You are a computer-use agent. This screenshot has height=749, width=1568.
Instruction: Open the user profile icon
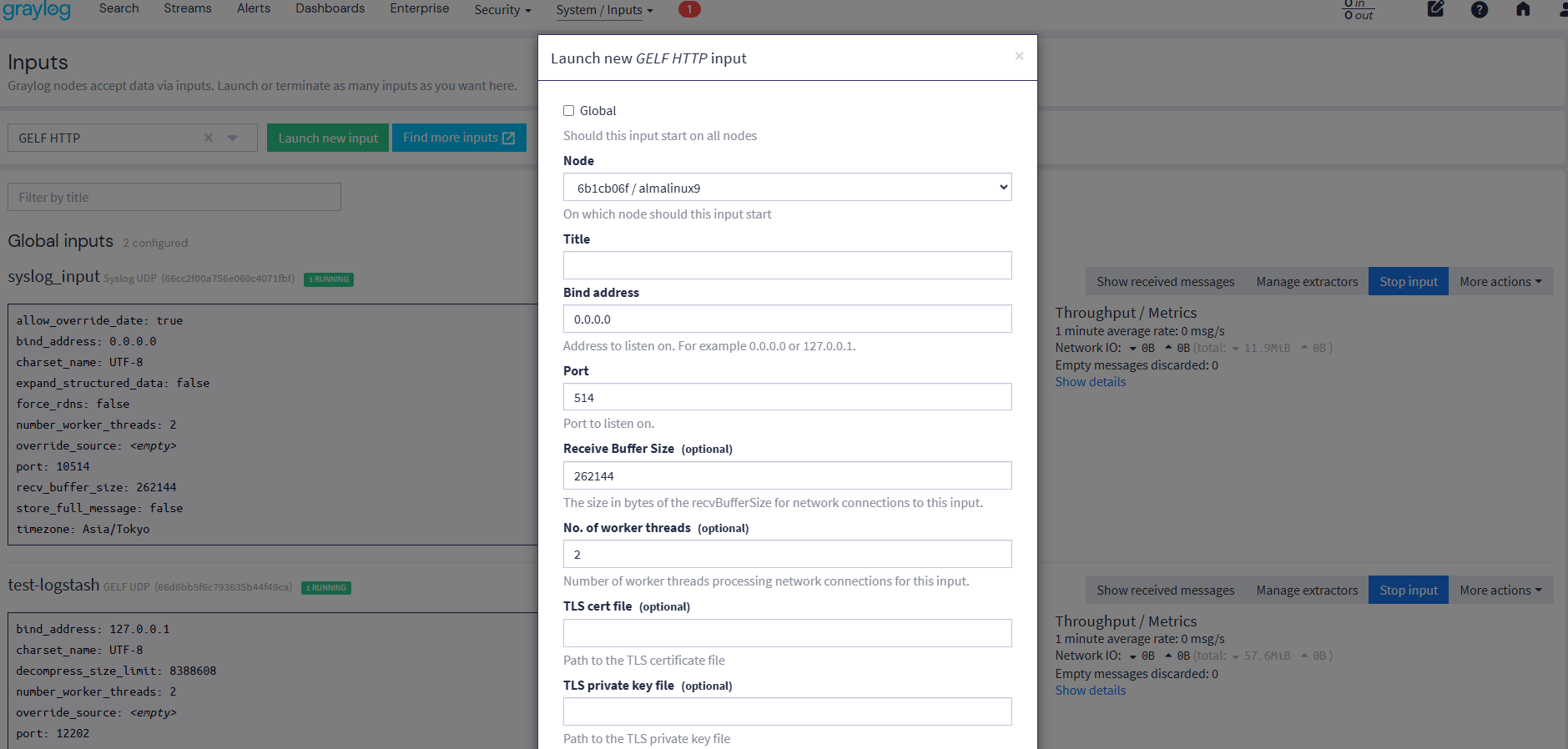point(1562,9)
